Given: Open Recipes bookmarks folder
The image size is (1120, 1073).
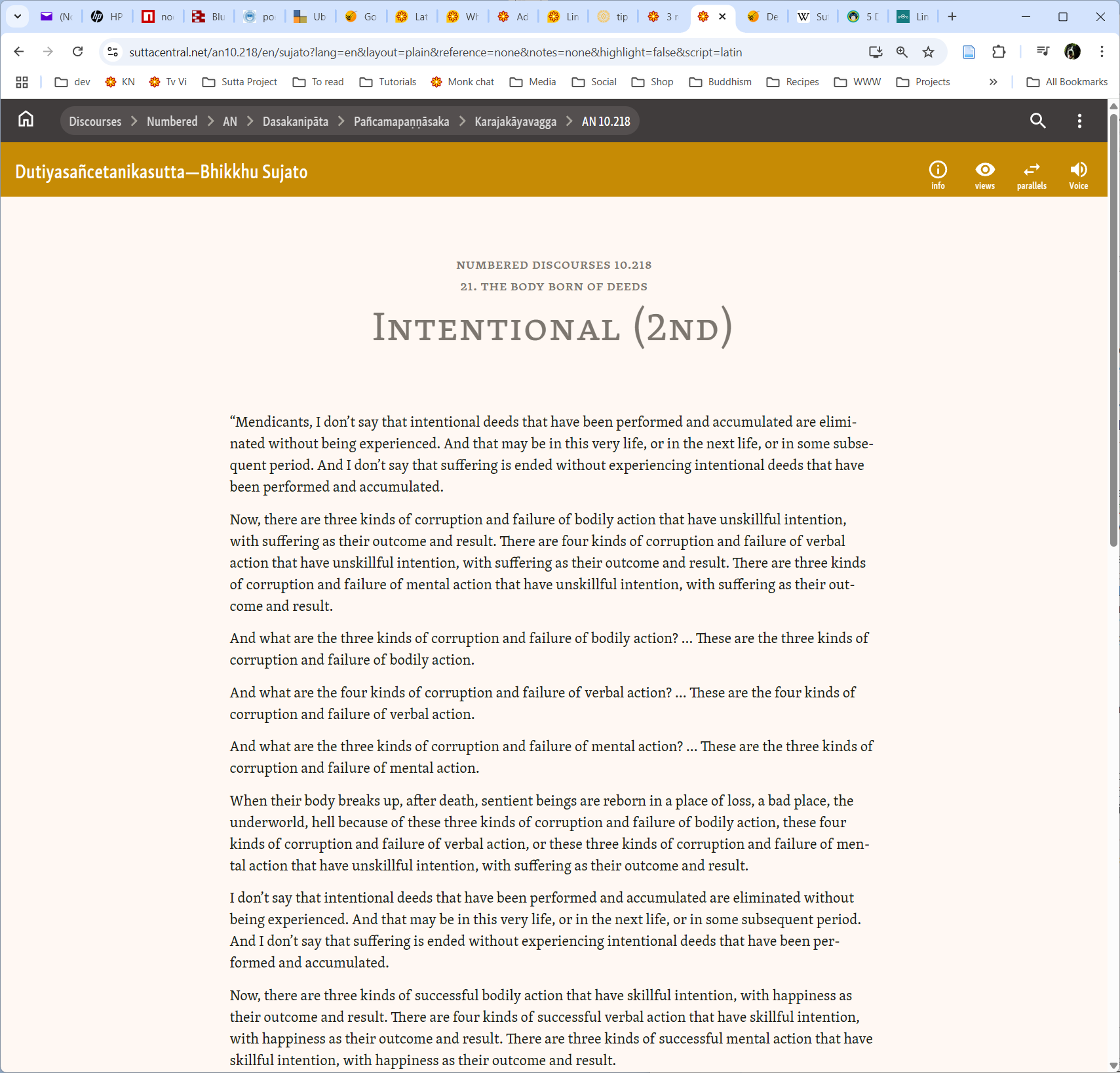Looking at the screenshot, I should pos(793,82).
